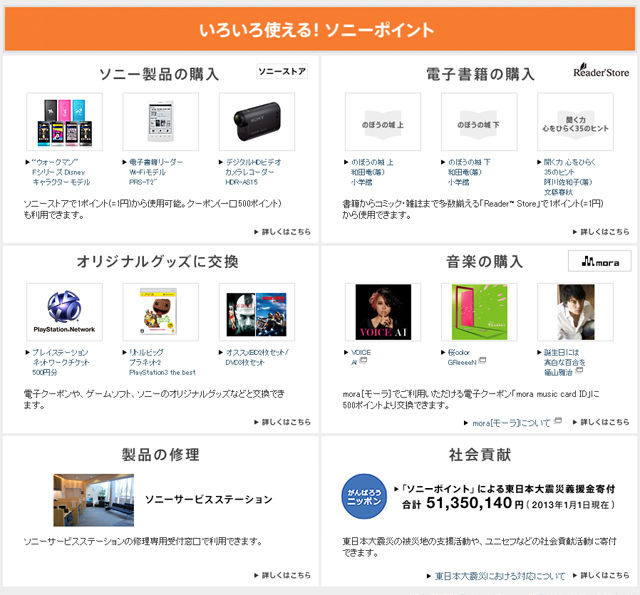
Task: Click the がんばろうニッポン blue circle badge
Action: point(364,496)
